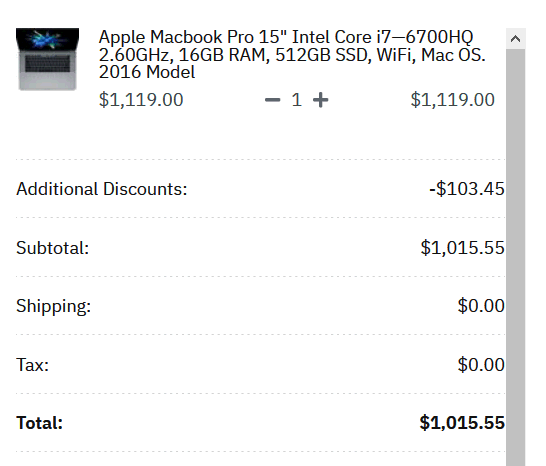Click the $1,119.00 unit price
The image size is (546, 466).
(141, 100)
